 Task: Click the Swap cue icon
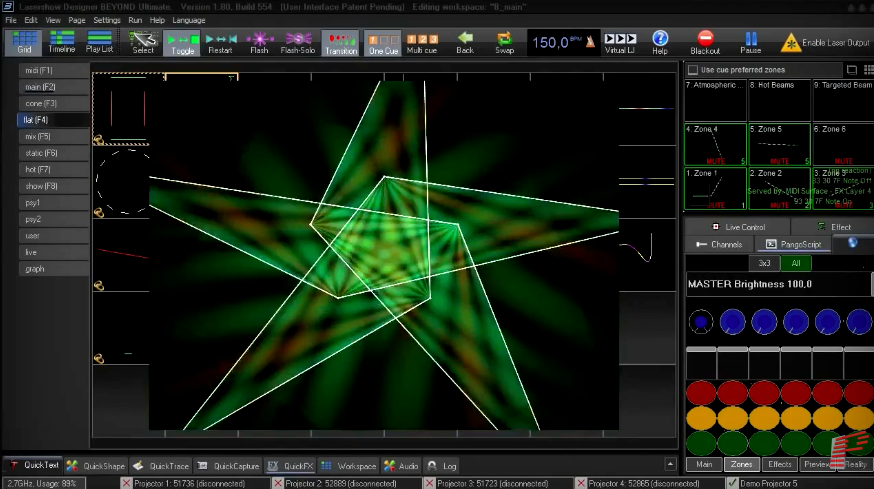tap(504, 42)
